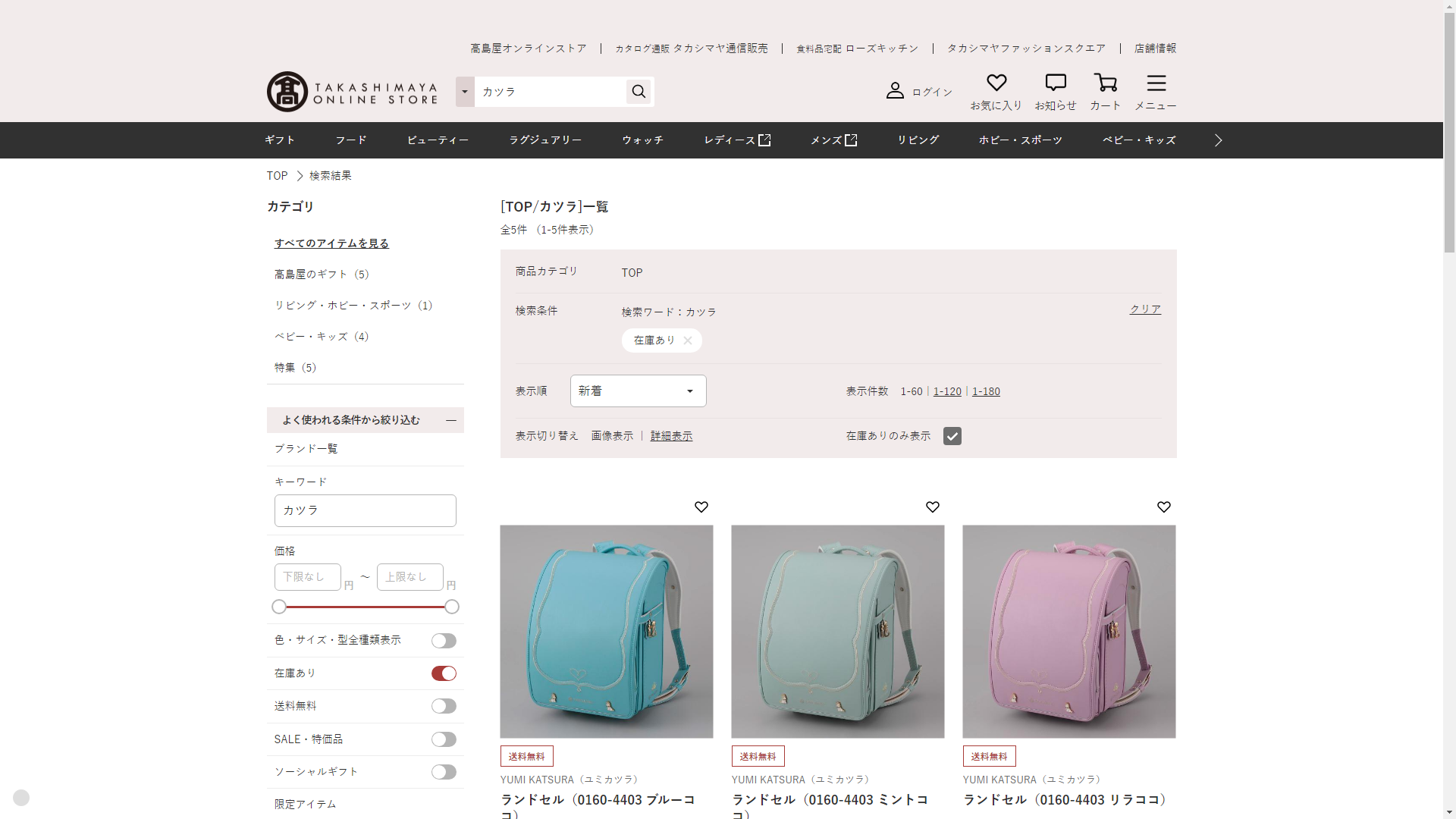Disable the 在庫あり sidebar toggle
1456x819 pixels.
click(x=444, y=673)
